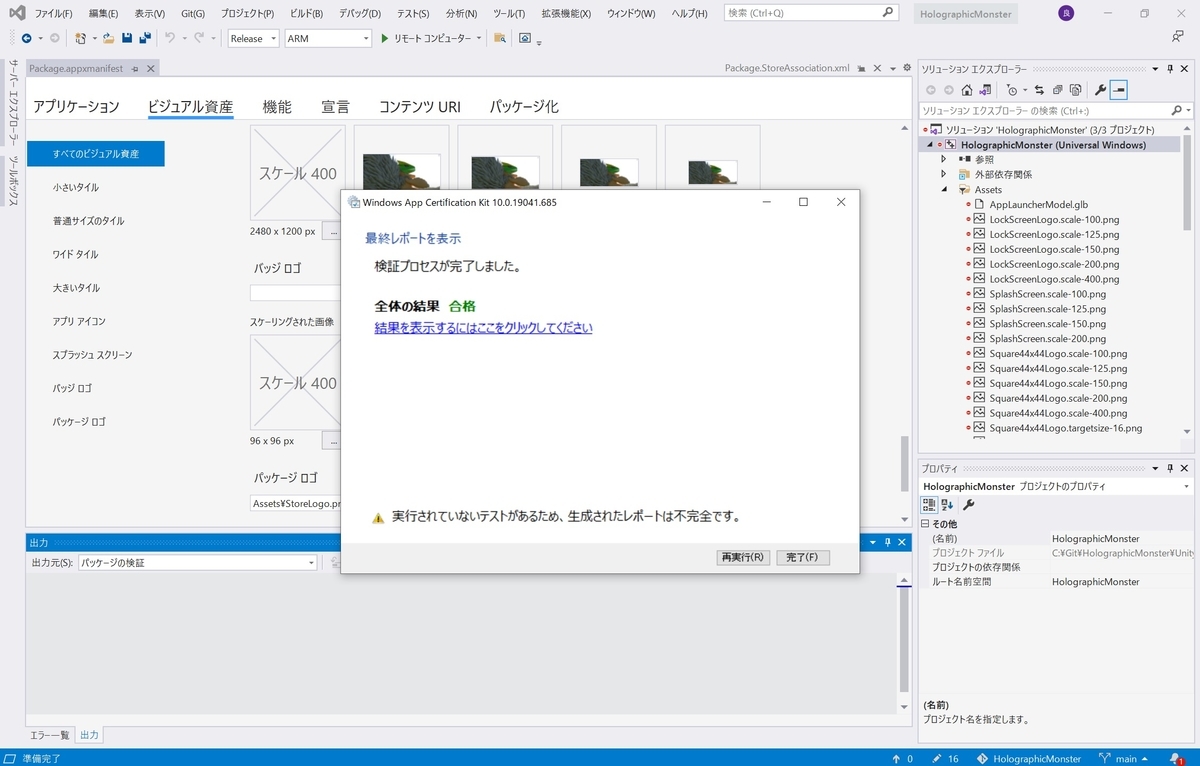Click Categorized view icon in Properties panel
The width and height of the screenshot is (1200, 766).
929,505
